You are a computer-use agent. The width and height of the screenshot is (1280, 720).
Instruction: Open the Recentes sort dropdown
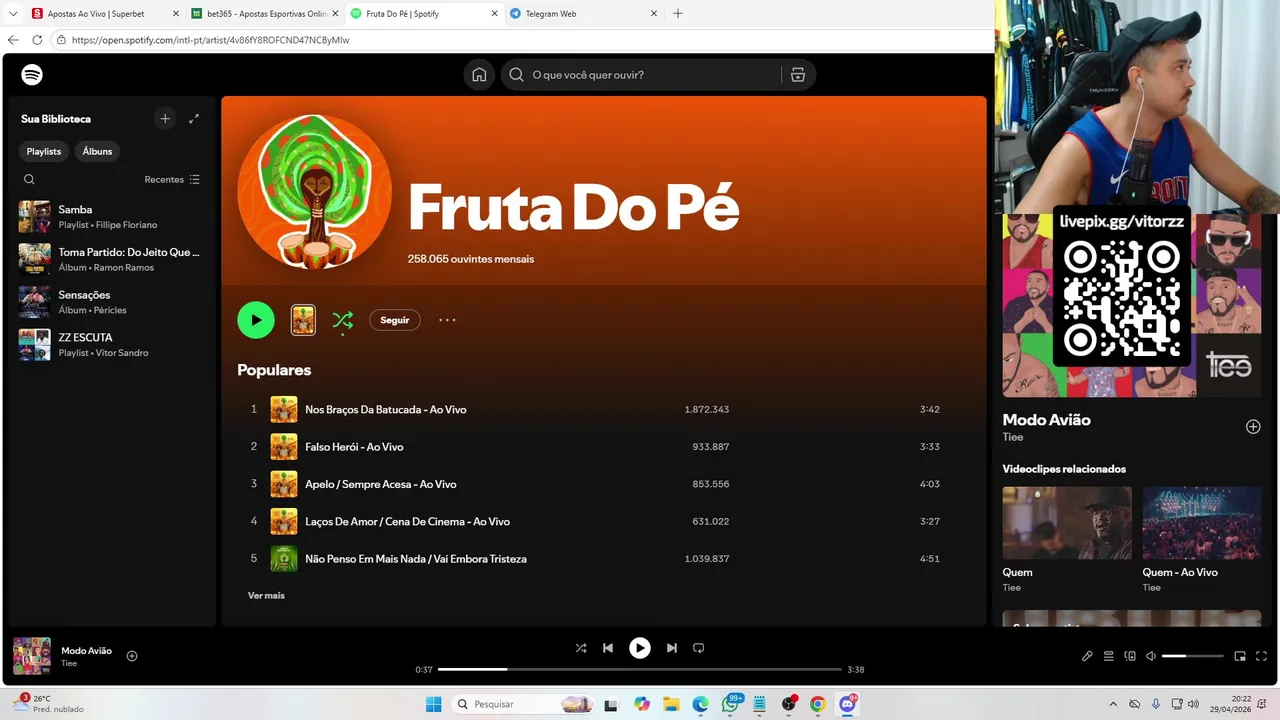point(172,180)
